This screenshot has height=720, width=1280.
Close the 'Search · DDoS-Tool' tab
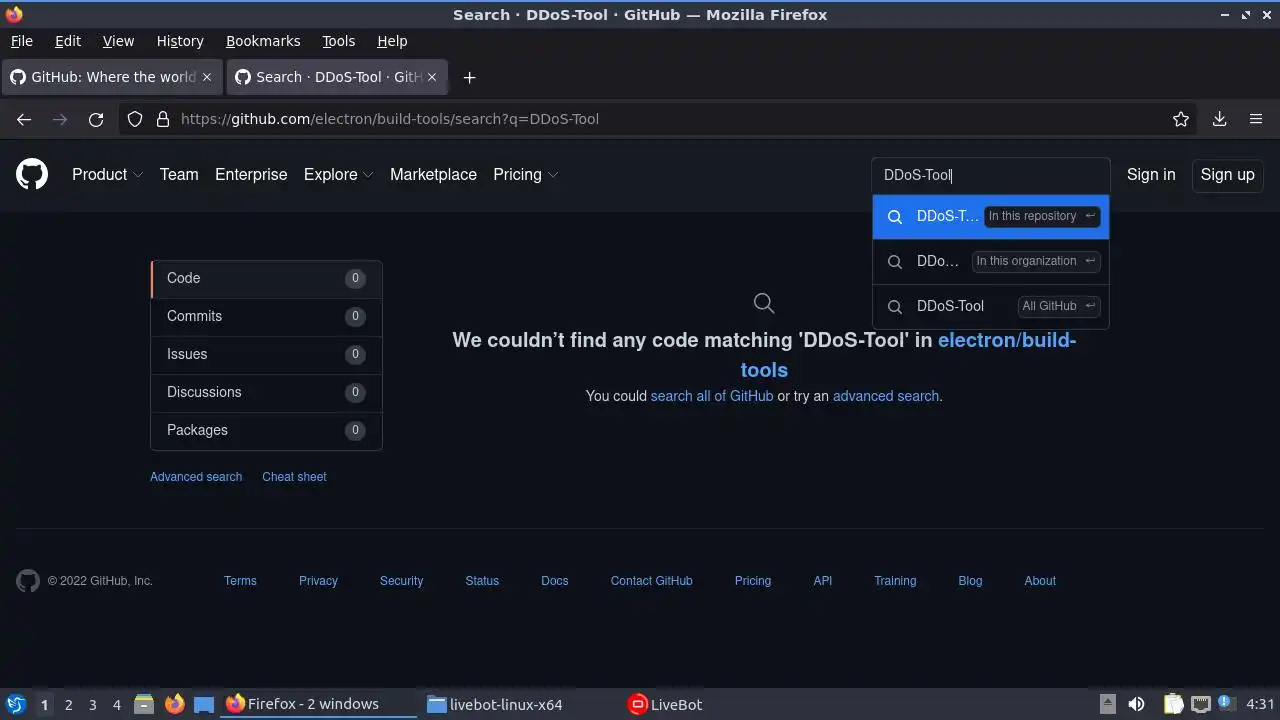(x=432, y=77)
